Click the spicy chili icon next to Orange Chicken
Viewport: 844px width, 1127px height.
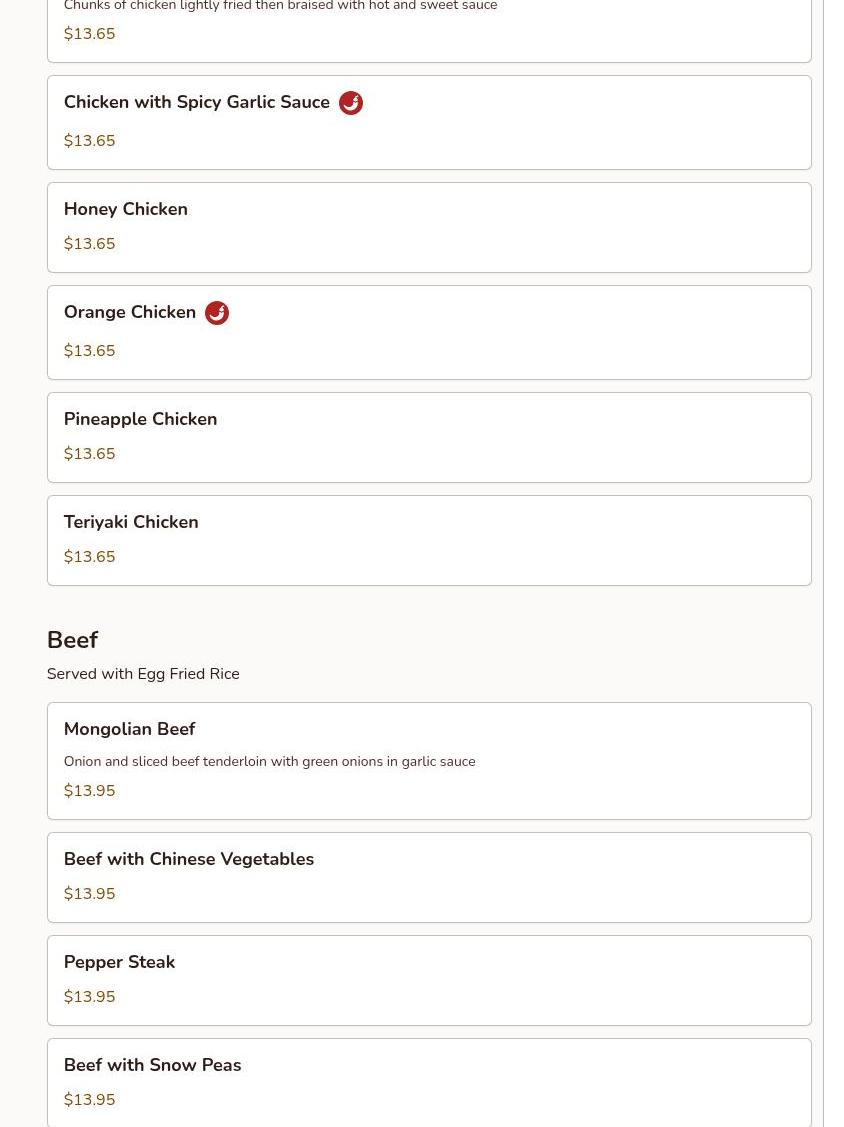(217, 313)
